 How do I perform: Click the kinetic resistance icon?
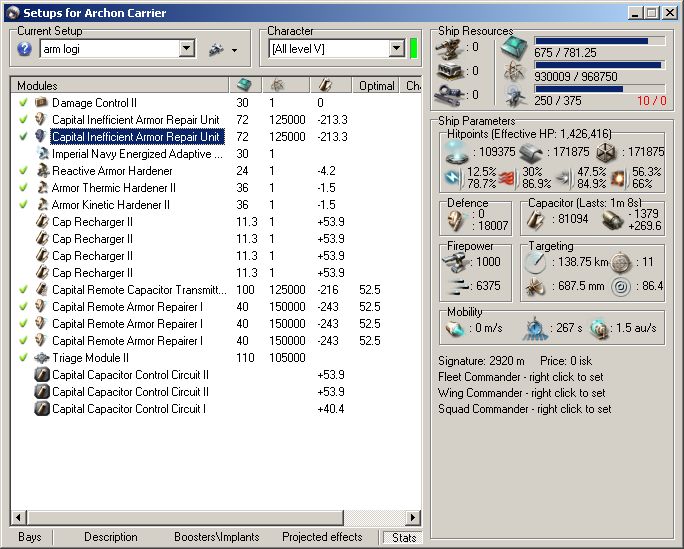click(x=564, y=178)
